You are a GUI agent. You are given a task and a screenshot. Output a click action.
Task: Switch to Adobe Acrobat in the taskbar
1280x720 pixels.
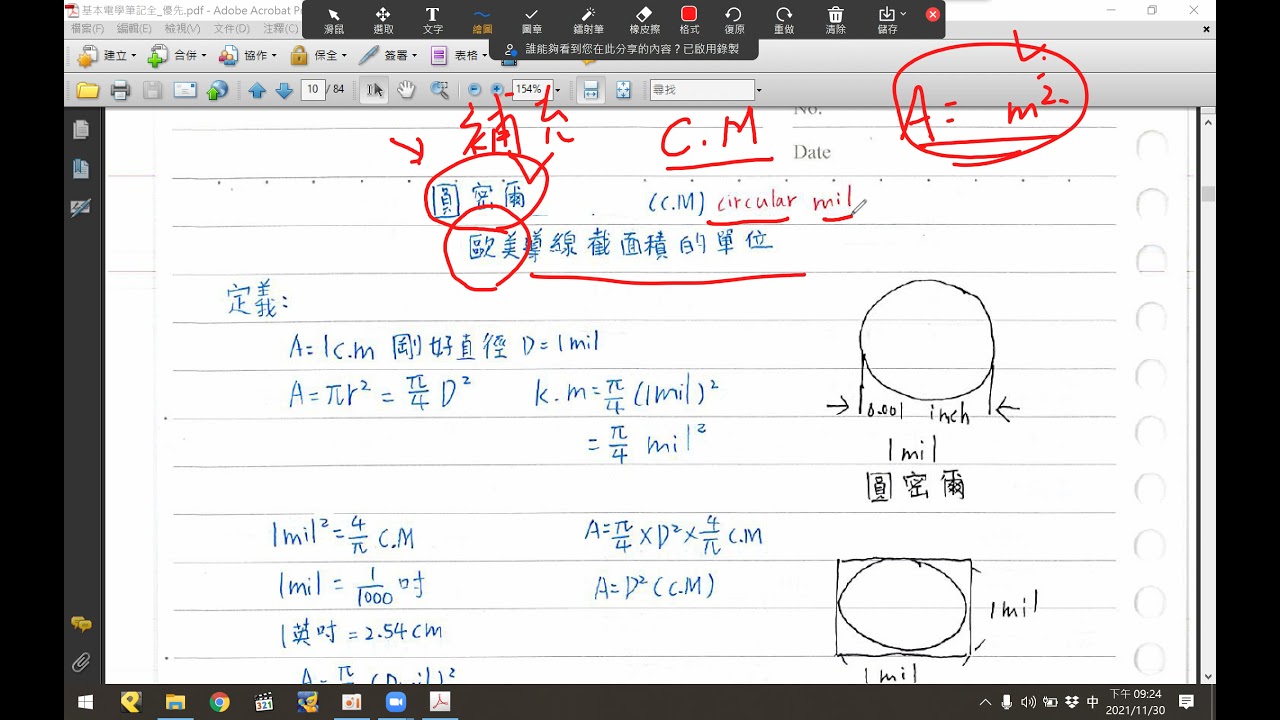click(x=439, y=702)
